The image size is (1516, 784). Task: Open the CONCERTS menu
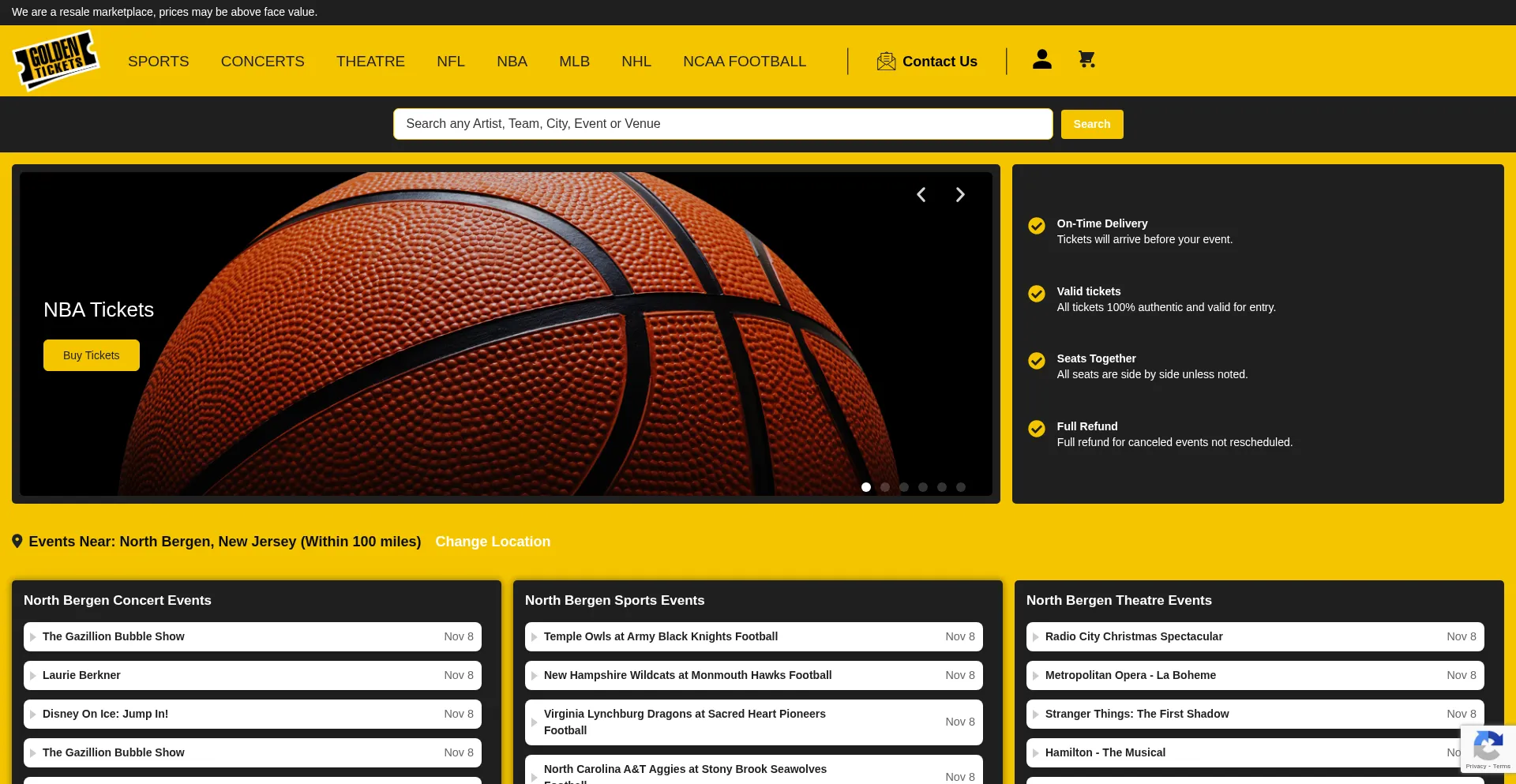[x=262, y=62]
